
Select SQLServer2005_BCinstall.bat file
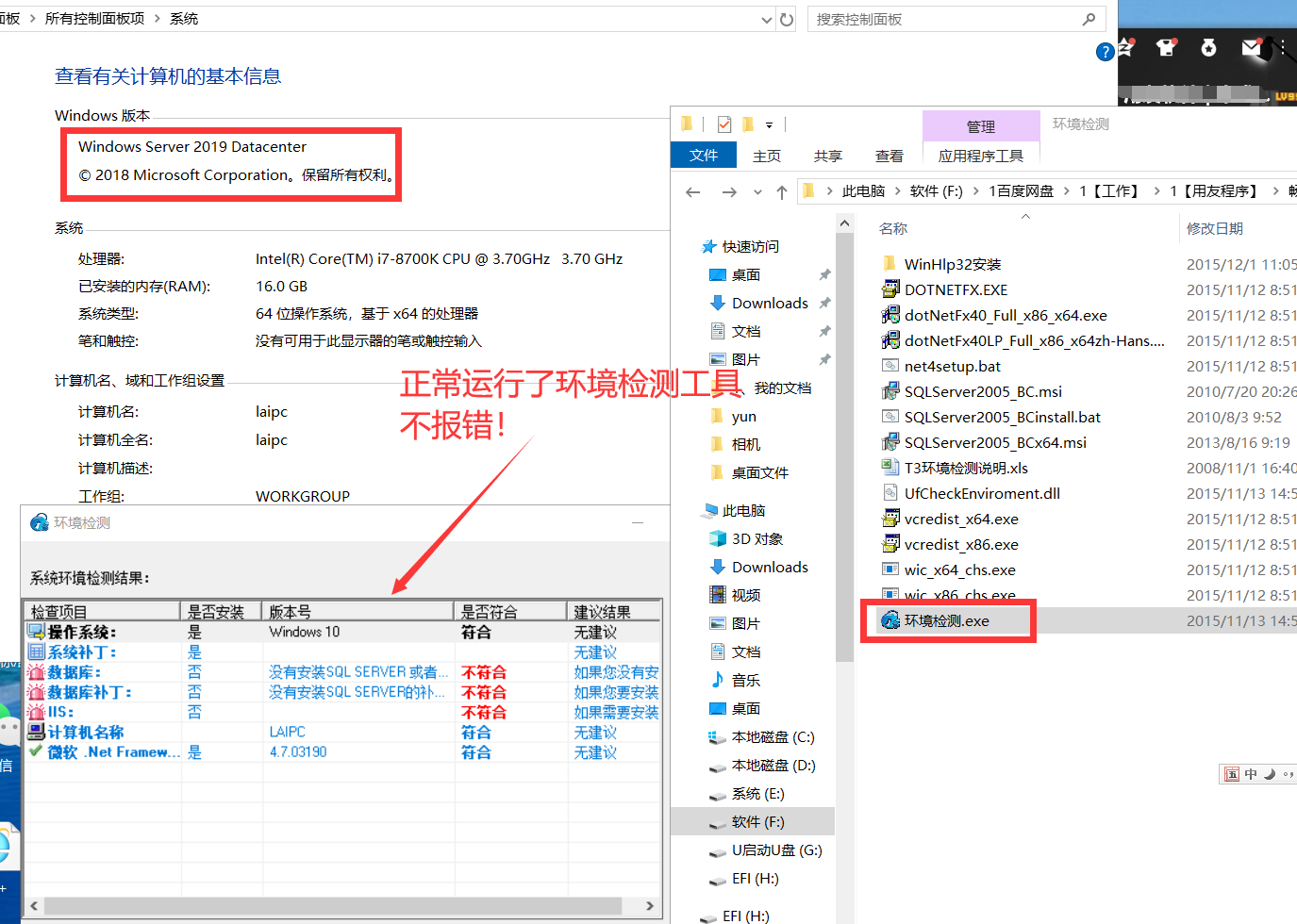(x=1003, y=417)
